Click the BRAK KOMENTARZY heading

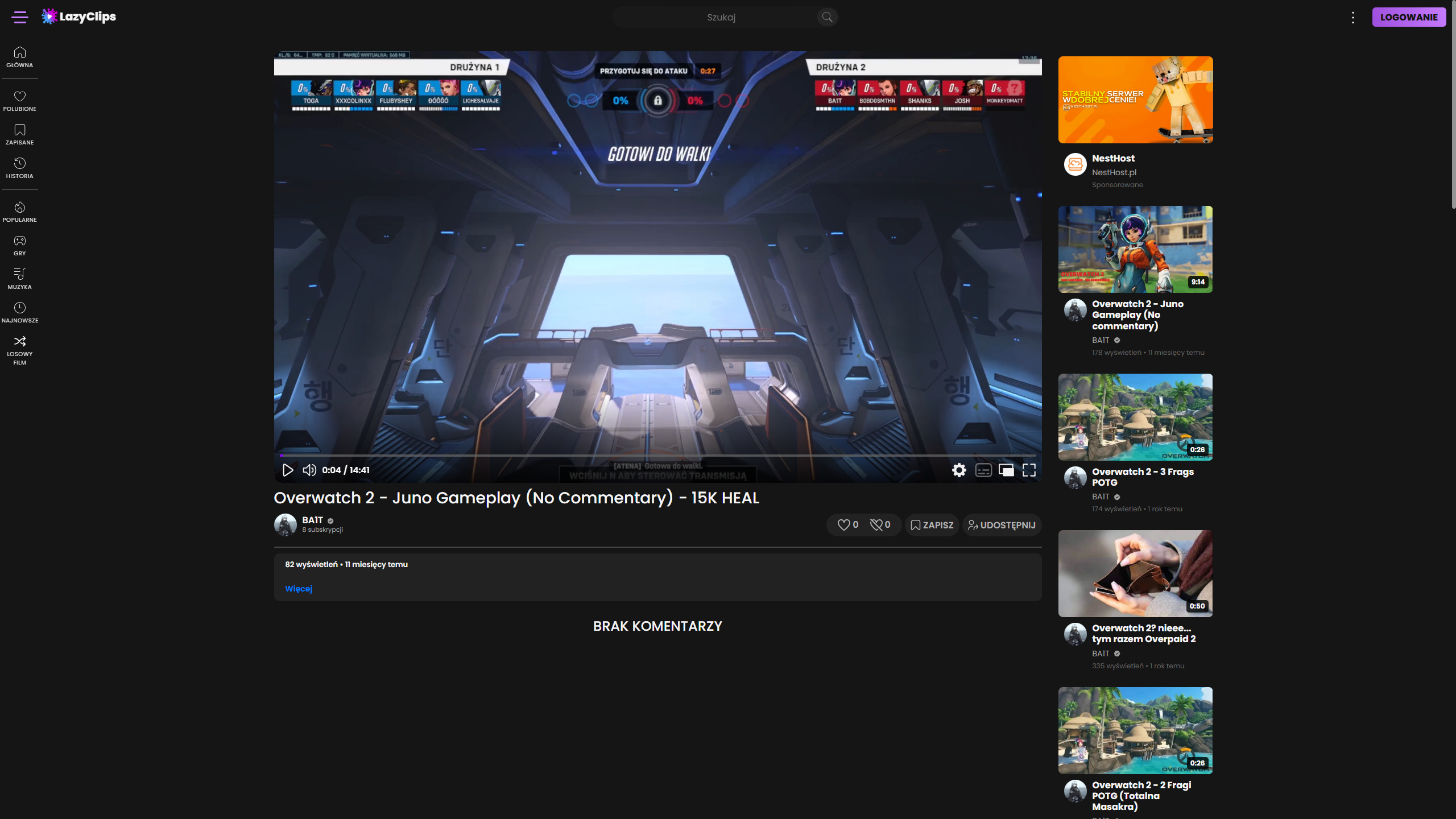[657, 626]
